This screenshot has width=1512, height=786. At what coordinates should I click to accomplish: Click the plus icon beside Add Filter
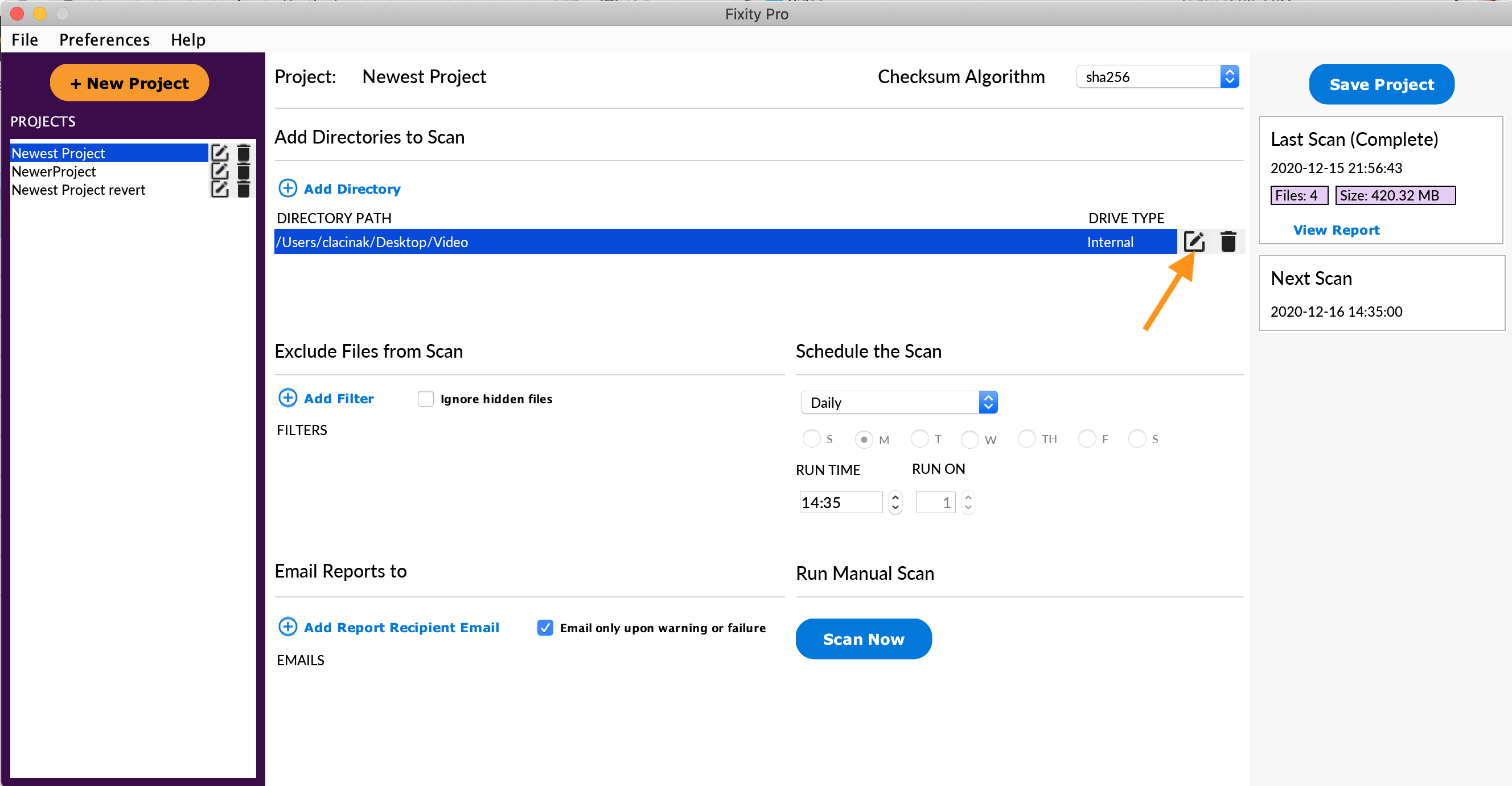pyautogui.click(x=287, y=398)
